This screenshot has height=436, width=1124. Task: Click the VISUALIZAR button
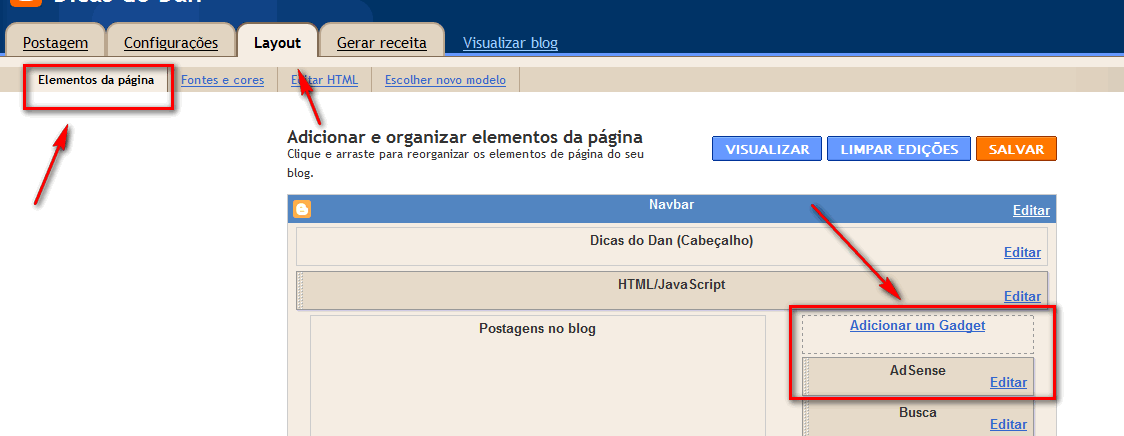point(768,149)
